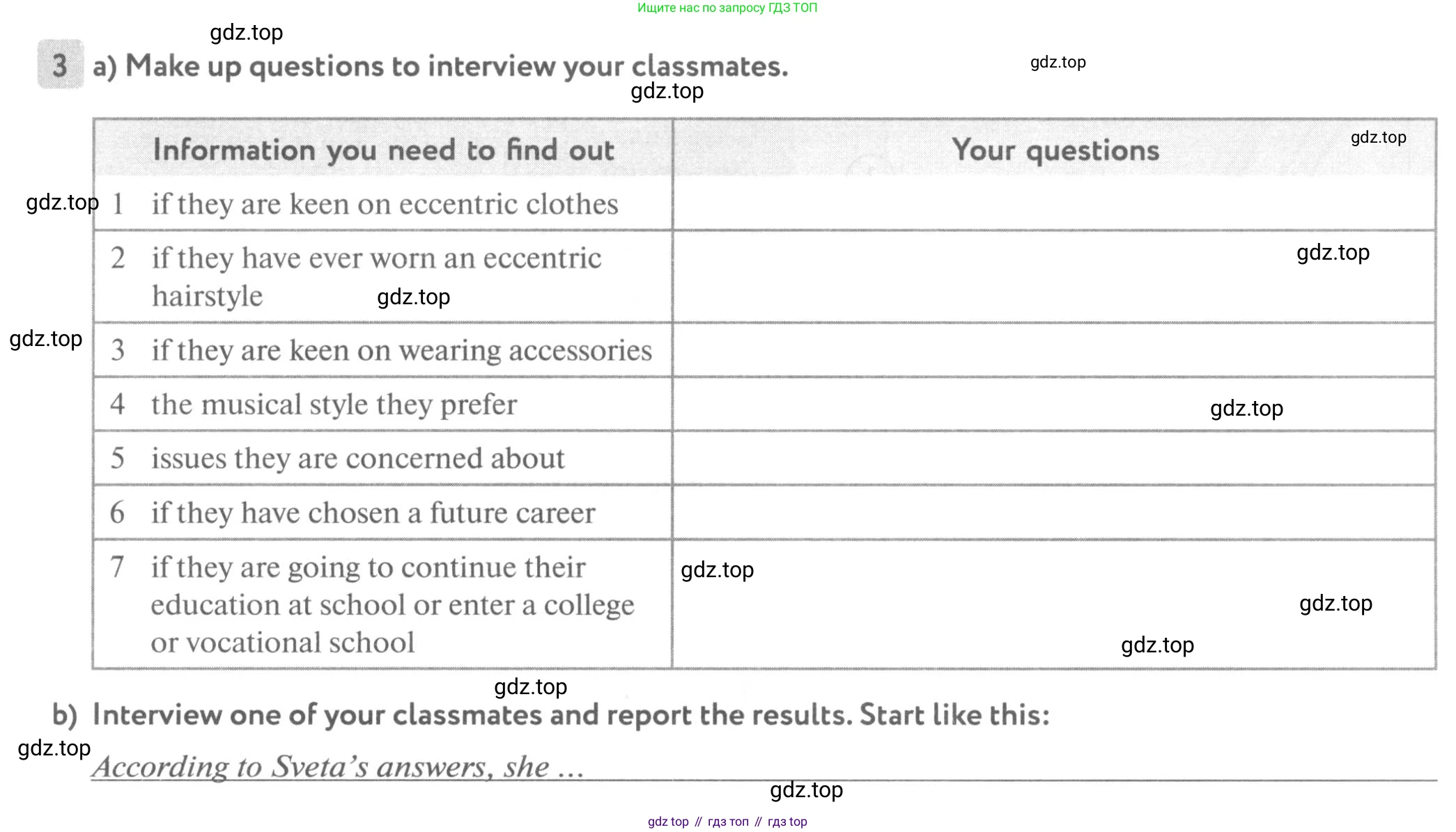Select the 'Your questions' column header
This screenshot has width=1456, height=832.
tap(1055, 149)
